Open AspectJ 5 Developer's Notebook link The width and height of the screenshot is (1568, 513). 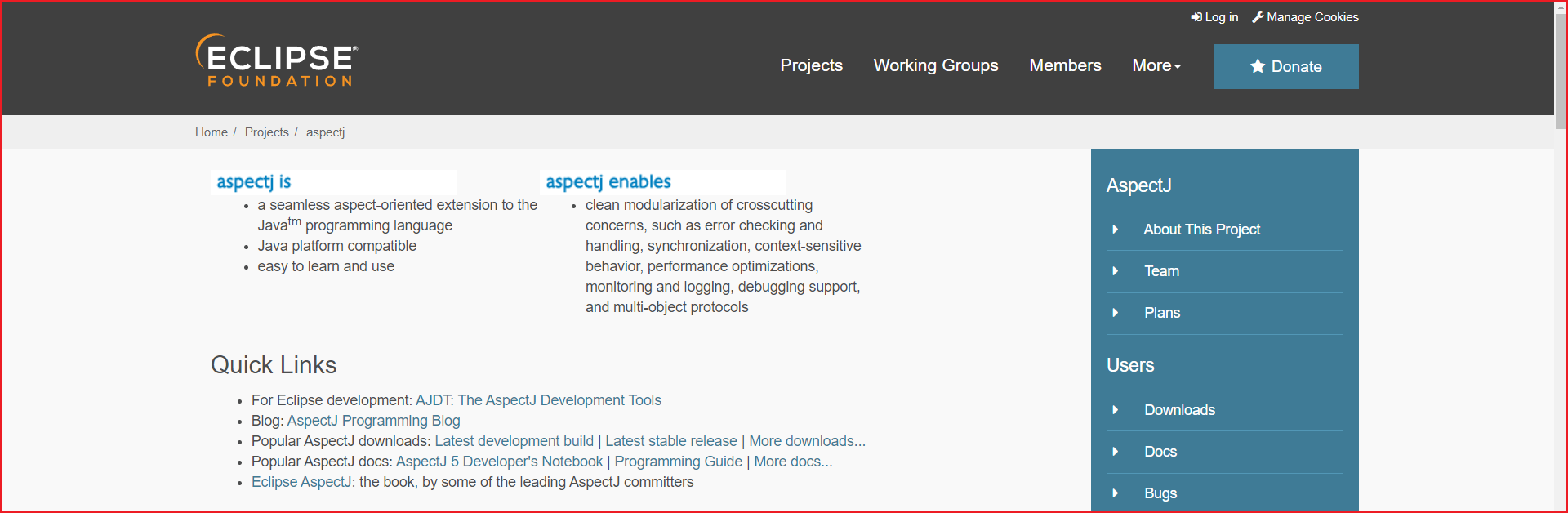499,462
